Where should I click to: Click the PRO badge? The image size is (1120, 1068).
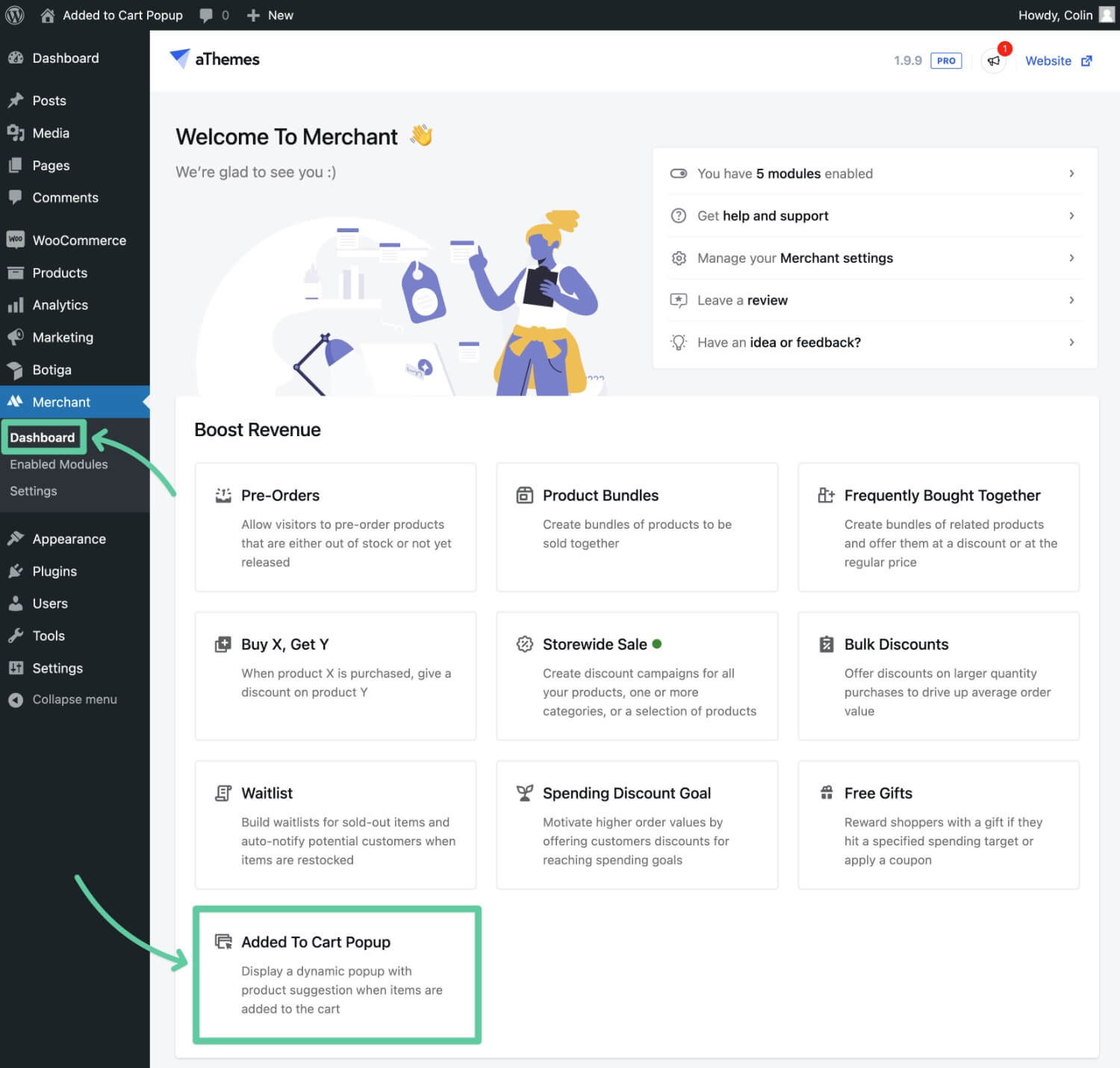click(x=946, y=61)
